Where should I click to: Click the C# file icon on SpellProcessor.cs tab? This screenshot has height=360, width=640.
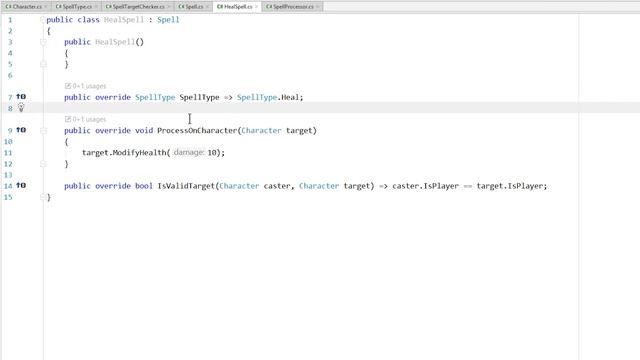[269, 7]
